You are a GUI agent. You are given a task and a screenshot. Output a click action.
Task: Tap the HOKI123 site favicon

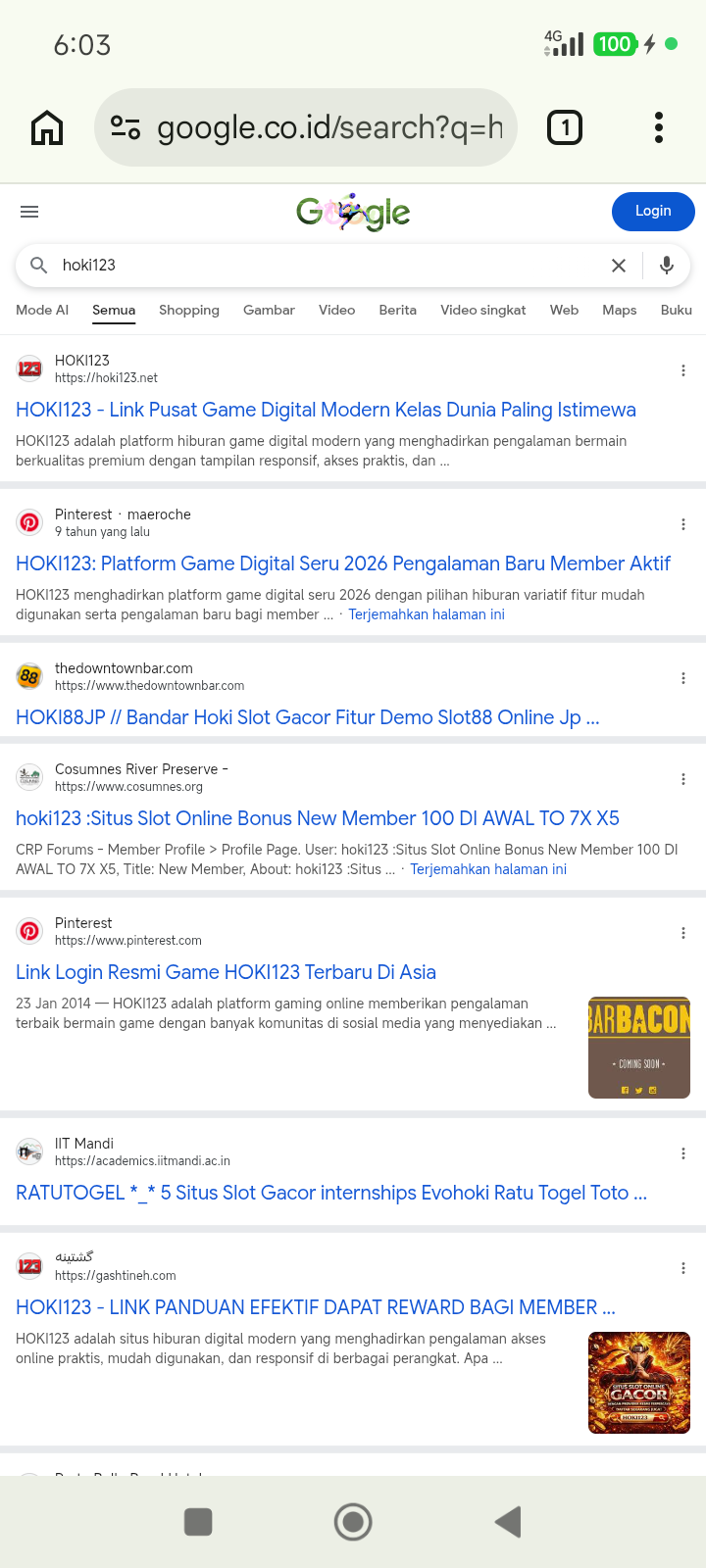click(29, 368)
